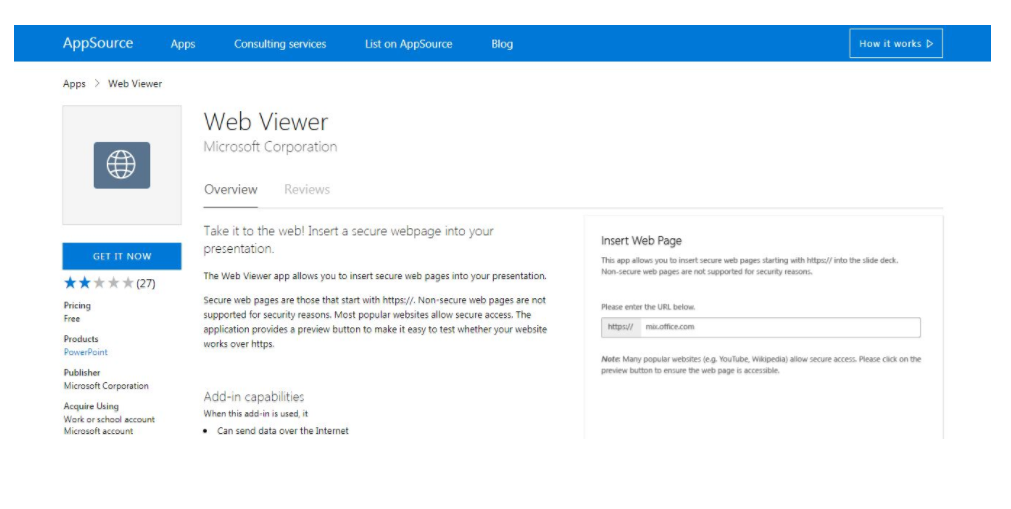This screenshot has width=1011, height=509.
Task: Click the Add-in capabilities heading
Action: pos(253,397)
